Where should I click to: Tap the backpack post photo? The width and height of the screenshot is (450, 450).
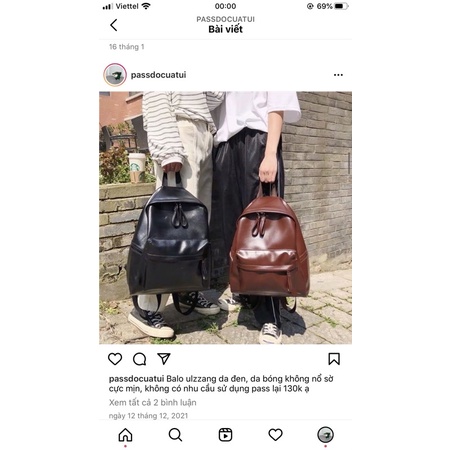(x=225, y=218)
